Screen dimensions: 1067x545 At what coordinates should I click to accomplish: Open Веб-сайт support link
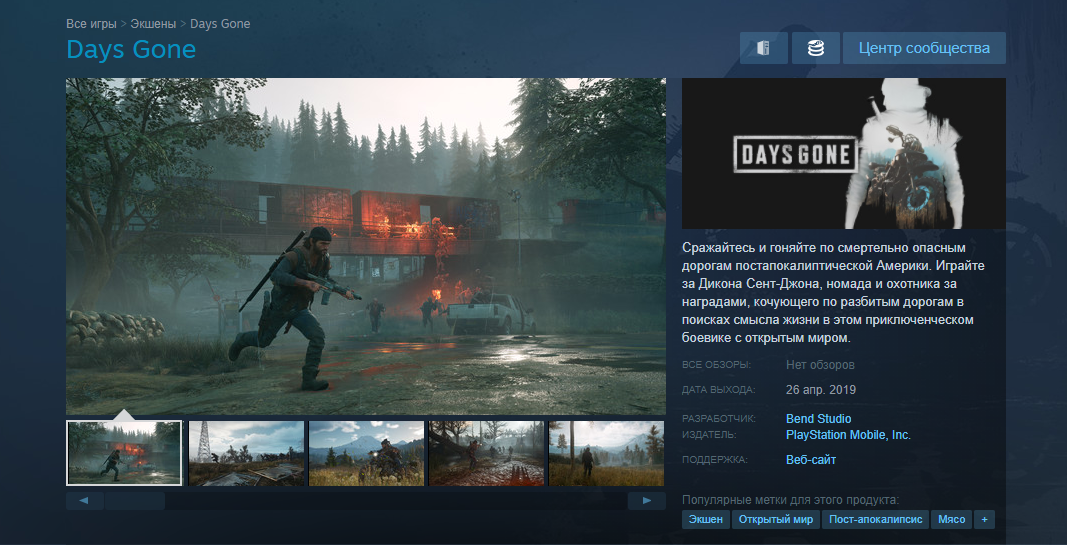[811, 460]
